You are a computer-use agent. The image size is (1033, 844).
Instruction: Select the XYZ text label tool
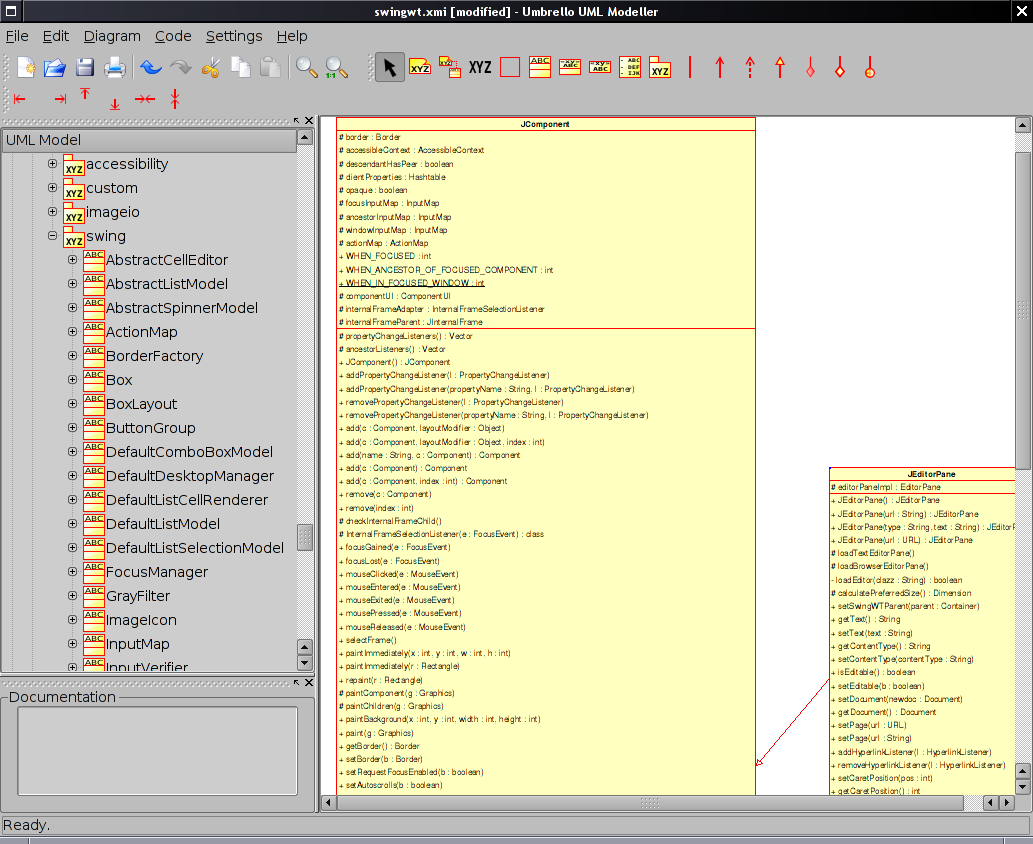click(x=480, y=67)
